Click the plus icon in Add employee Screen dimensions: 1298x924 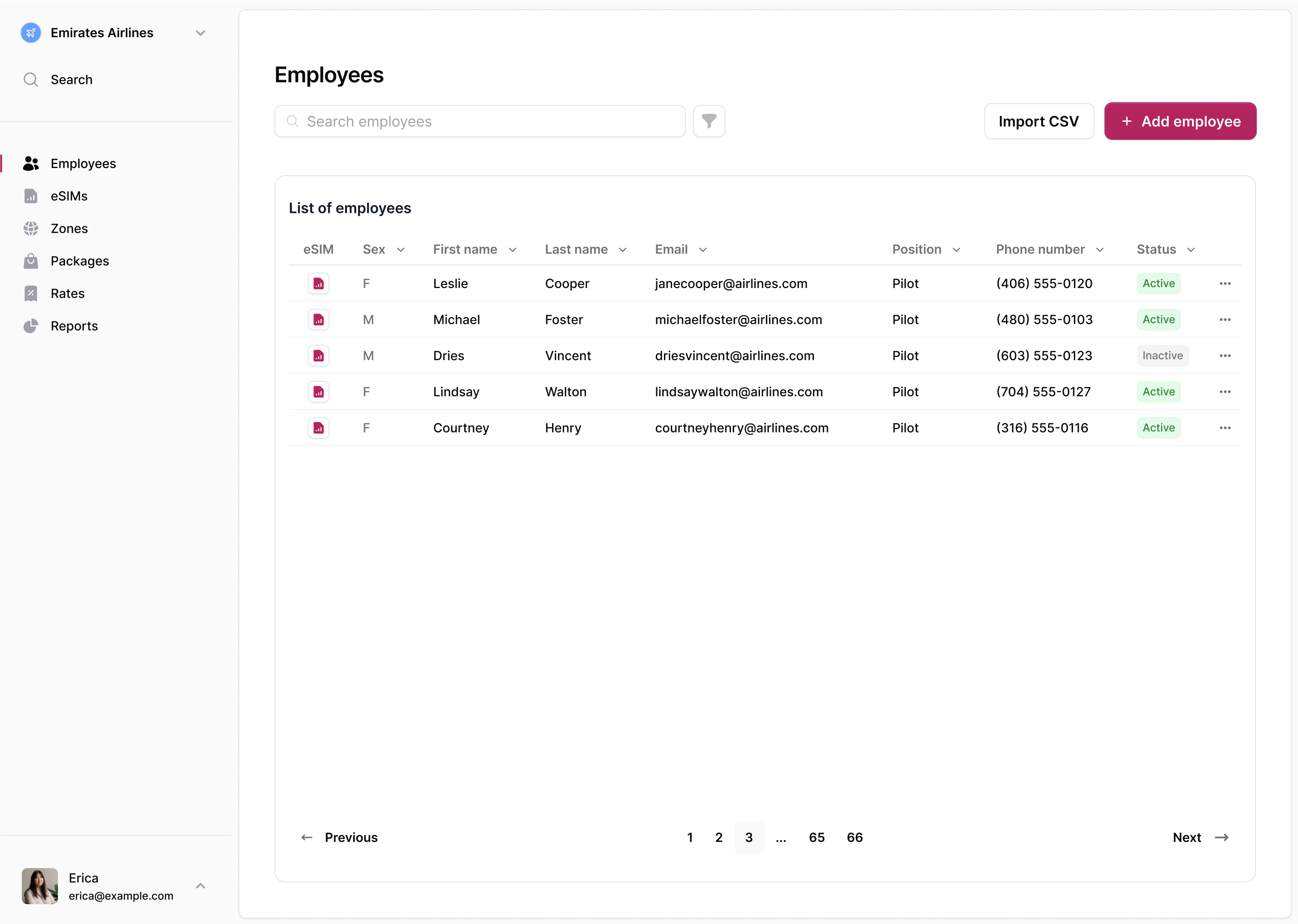pos(1127,121)
